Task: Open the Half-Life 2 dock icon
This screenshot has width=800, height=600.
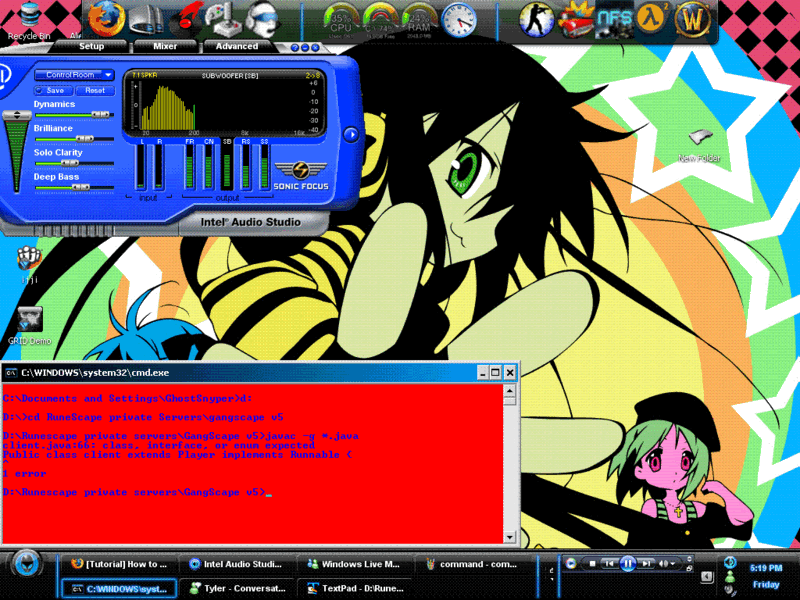Action: point(651,18)
